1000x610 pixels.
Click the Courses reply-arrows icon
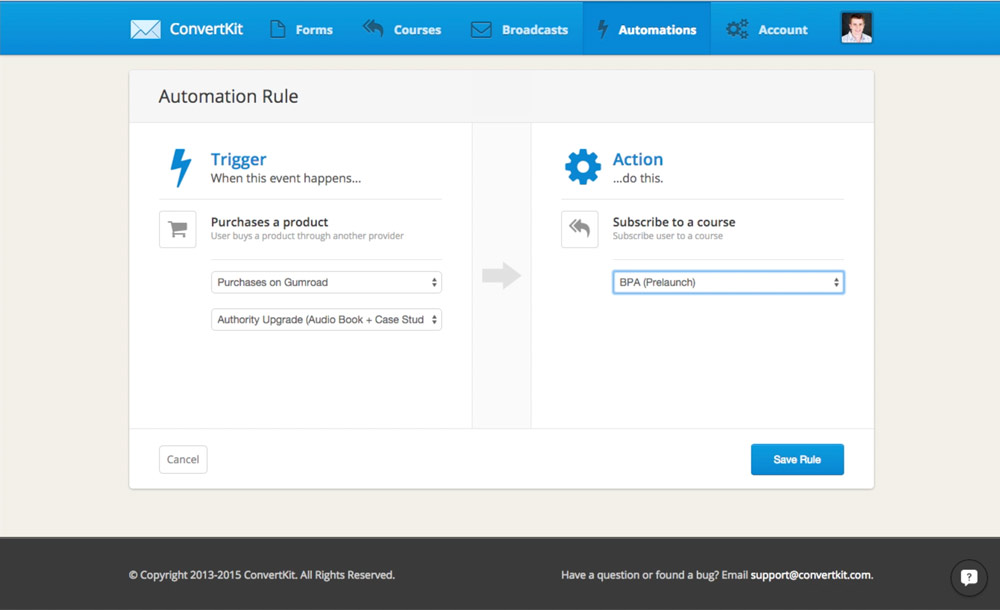click(x=373, y=29)
